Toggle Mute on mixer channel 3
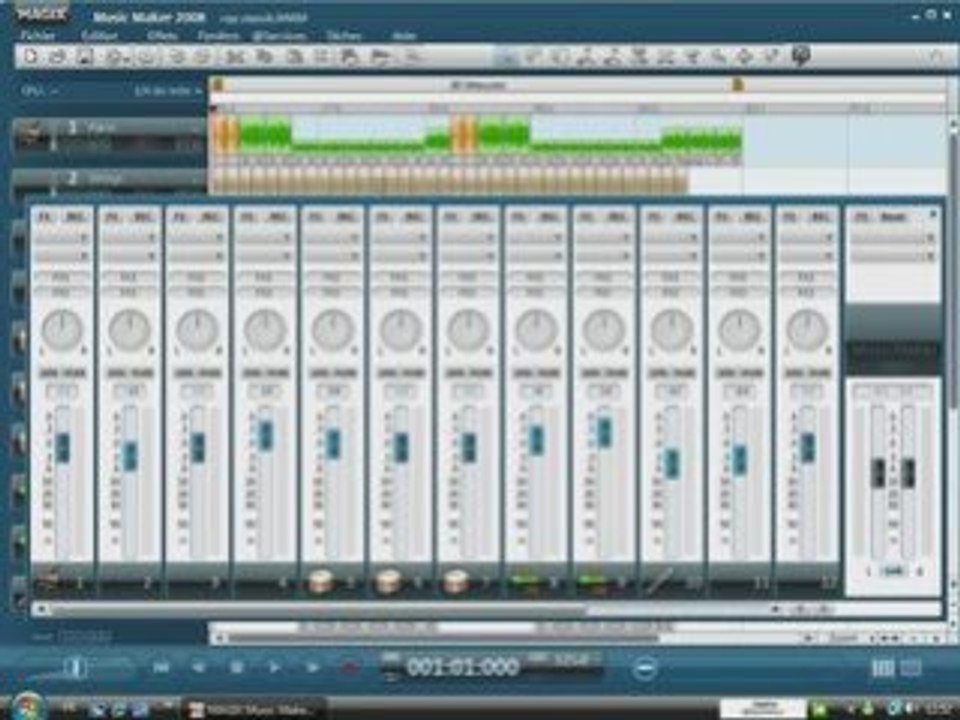960x720 pixels. pos(210,373)
